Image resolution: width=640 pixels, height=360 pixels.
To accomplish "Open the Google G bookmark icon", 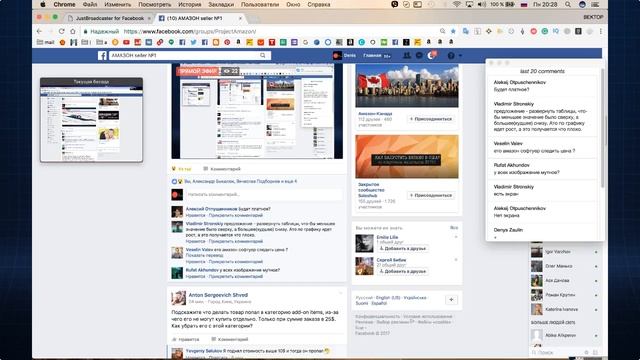I will tap(305, 42).
